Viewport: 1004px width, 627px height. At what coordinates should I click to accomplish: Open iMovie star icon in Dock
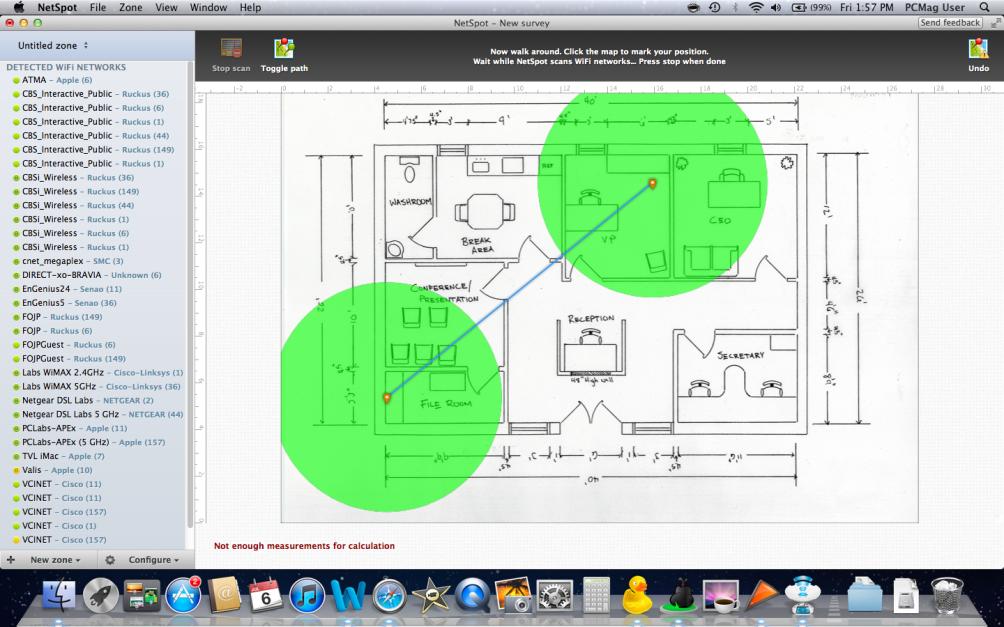tap(430, 595)
